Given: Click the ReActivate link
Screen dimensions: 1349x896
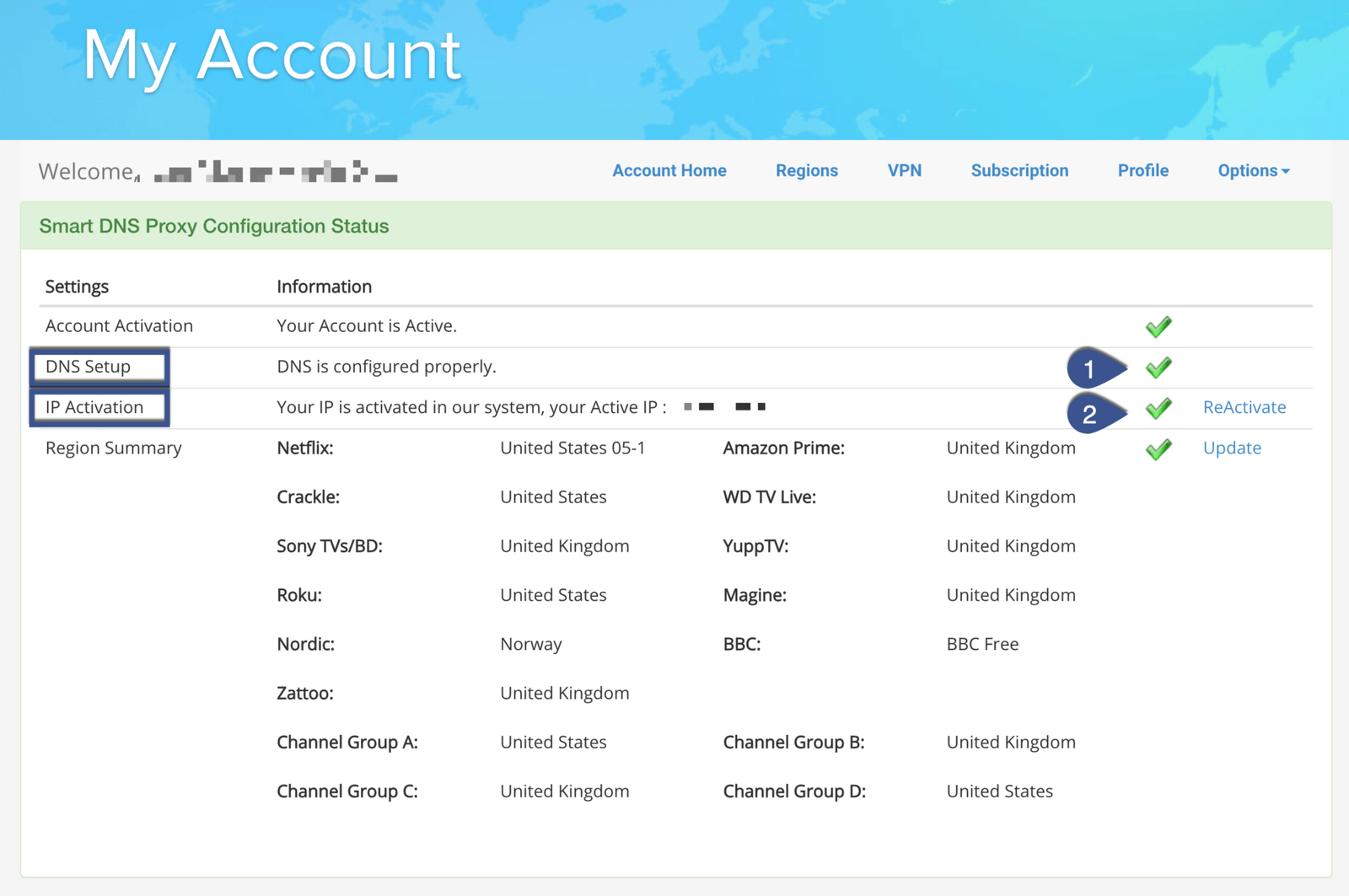Looking at the screenshot, I should pyautogui.click(x=1244, y=407).
